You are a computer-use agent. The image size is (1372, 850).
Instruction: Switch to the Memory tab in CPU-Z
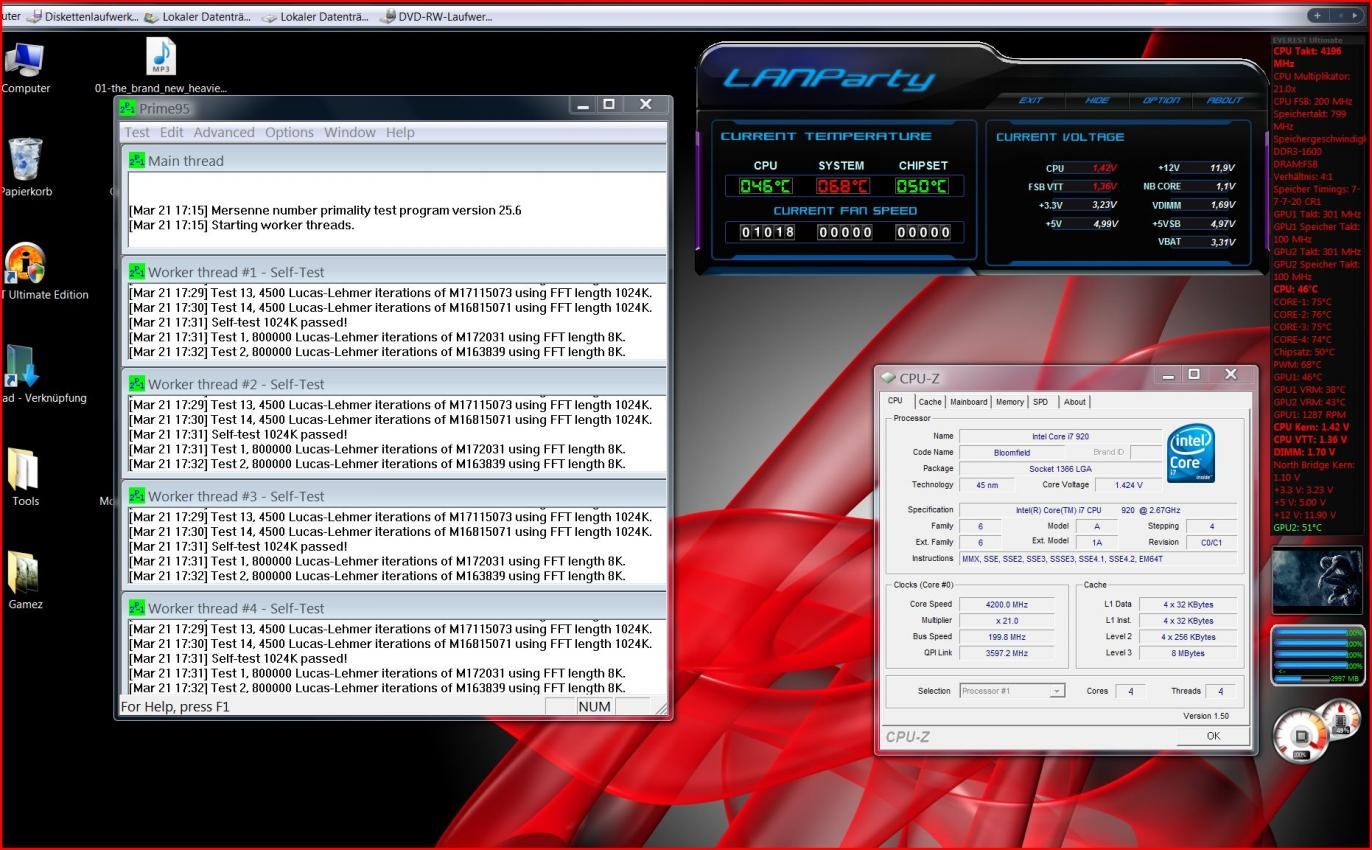click(x=1009, y=402)
